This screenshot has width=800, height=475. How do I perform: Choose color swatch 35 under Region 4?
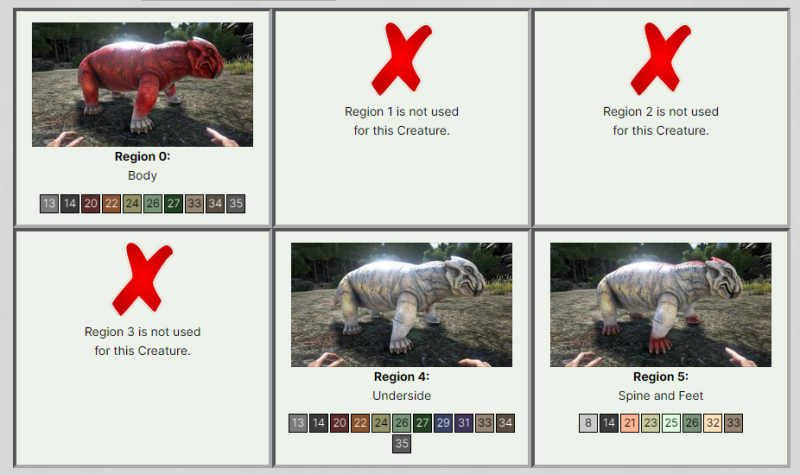pyautogui.click(x=402, y=444)
